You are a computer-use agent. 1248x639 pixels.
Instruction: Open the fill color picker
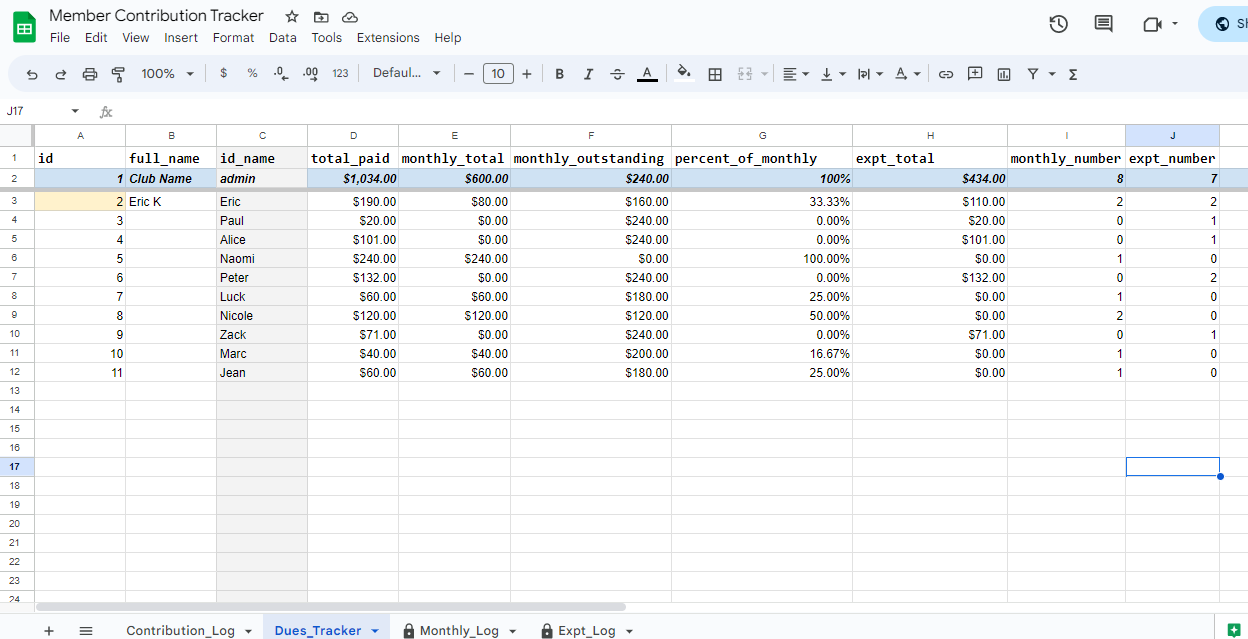684,73
